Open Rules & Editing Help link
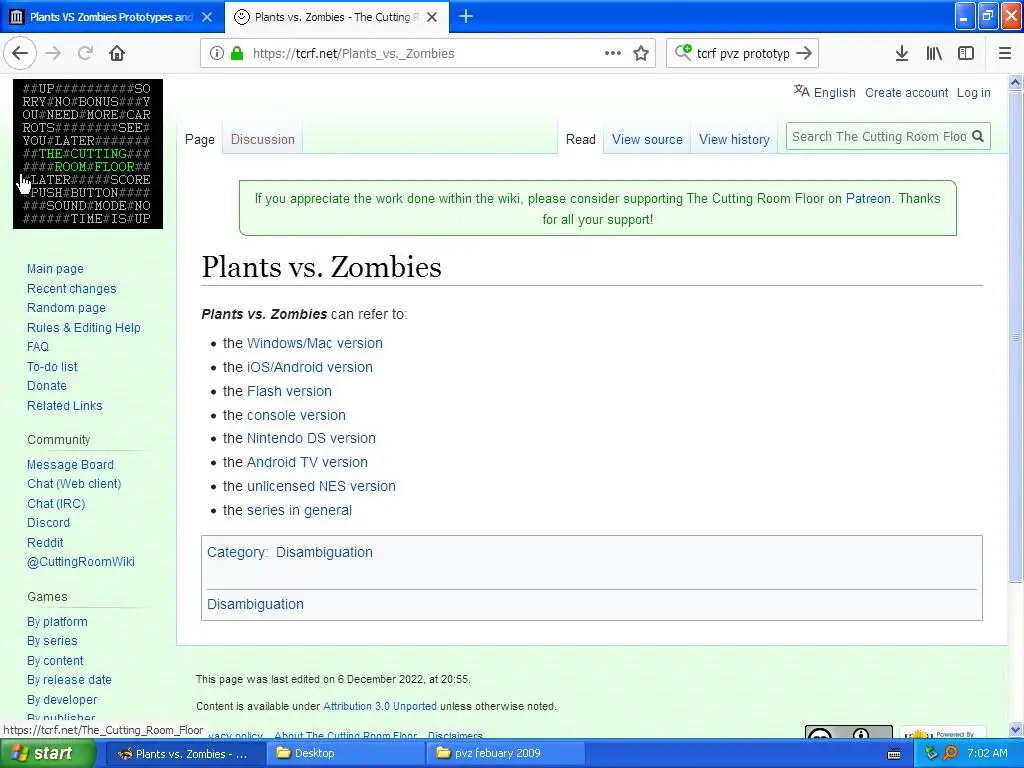 coord(84,328)
